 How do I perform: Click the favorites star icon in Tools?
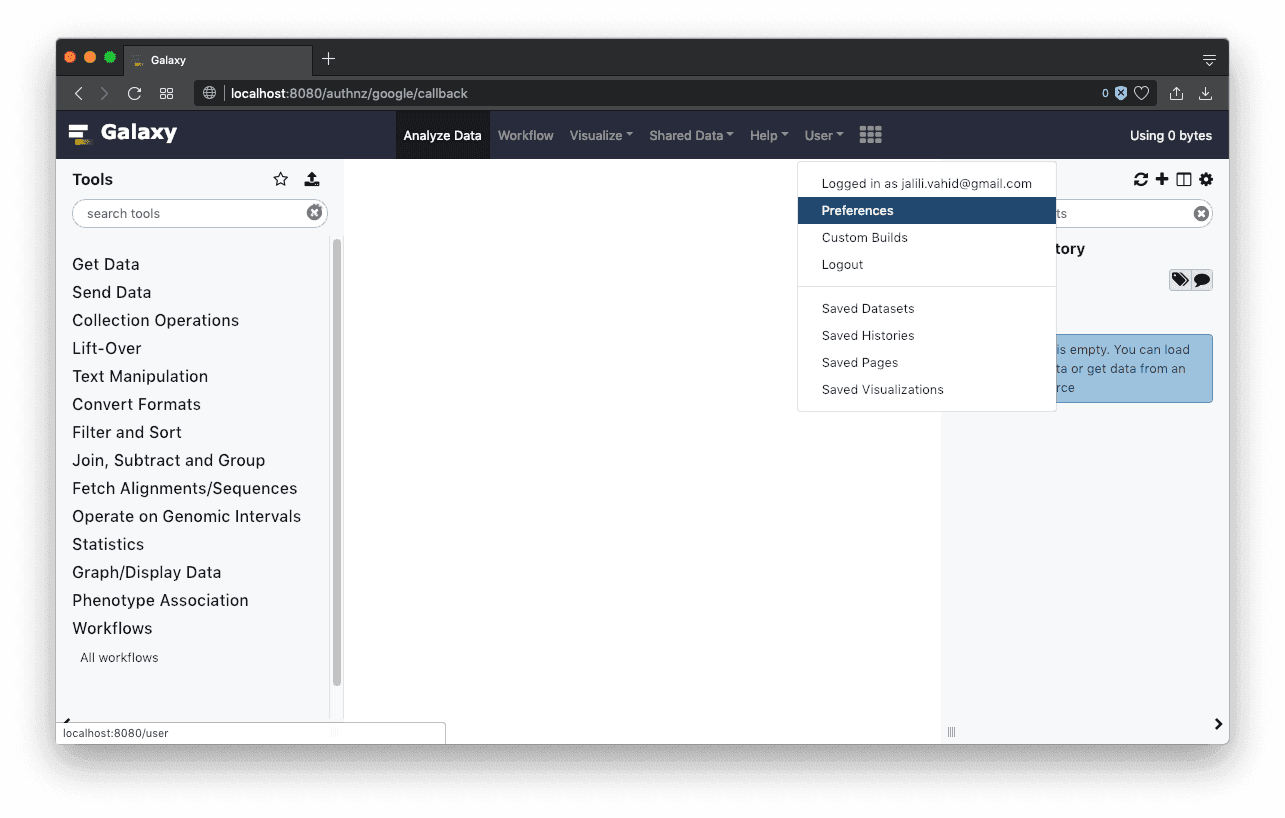tap(280, 179)
